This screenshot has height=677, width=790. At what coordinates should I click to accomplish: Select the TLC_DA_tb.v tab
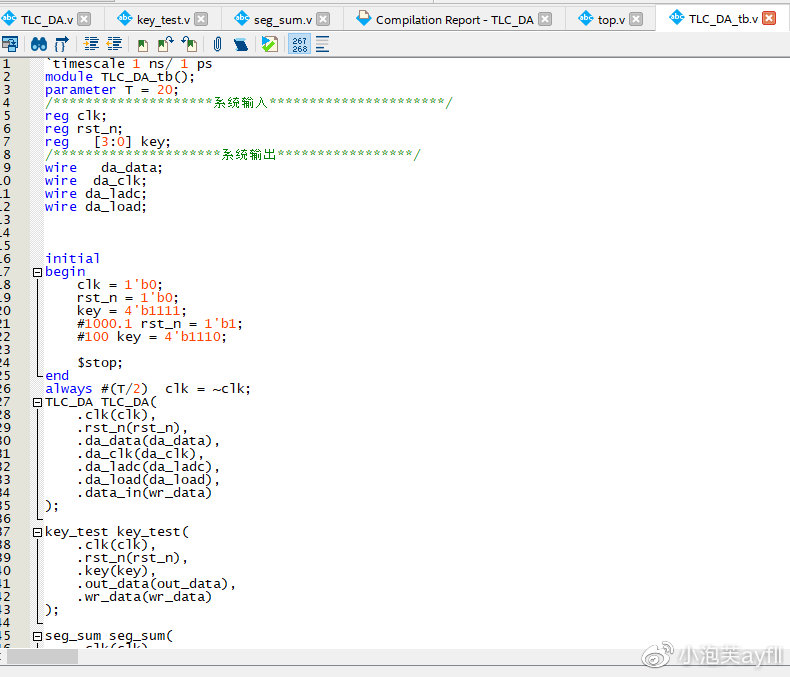coord(723,19)
